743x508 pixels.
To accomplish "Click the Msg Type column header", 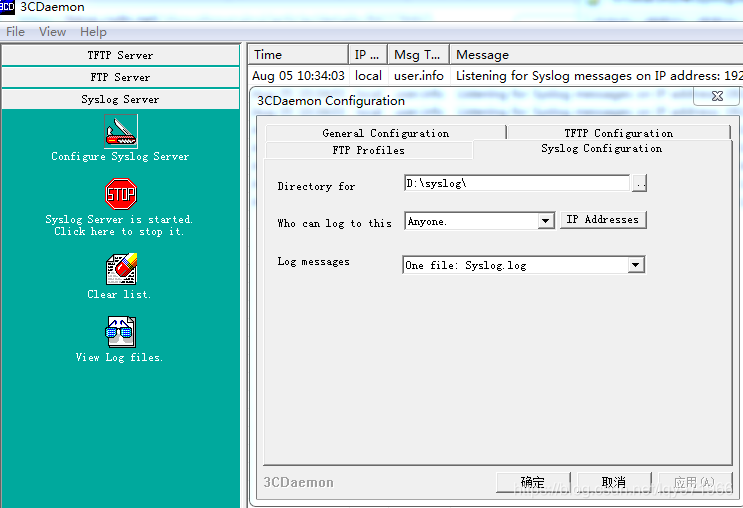I will [x=418, y=54].
